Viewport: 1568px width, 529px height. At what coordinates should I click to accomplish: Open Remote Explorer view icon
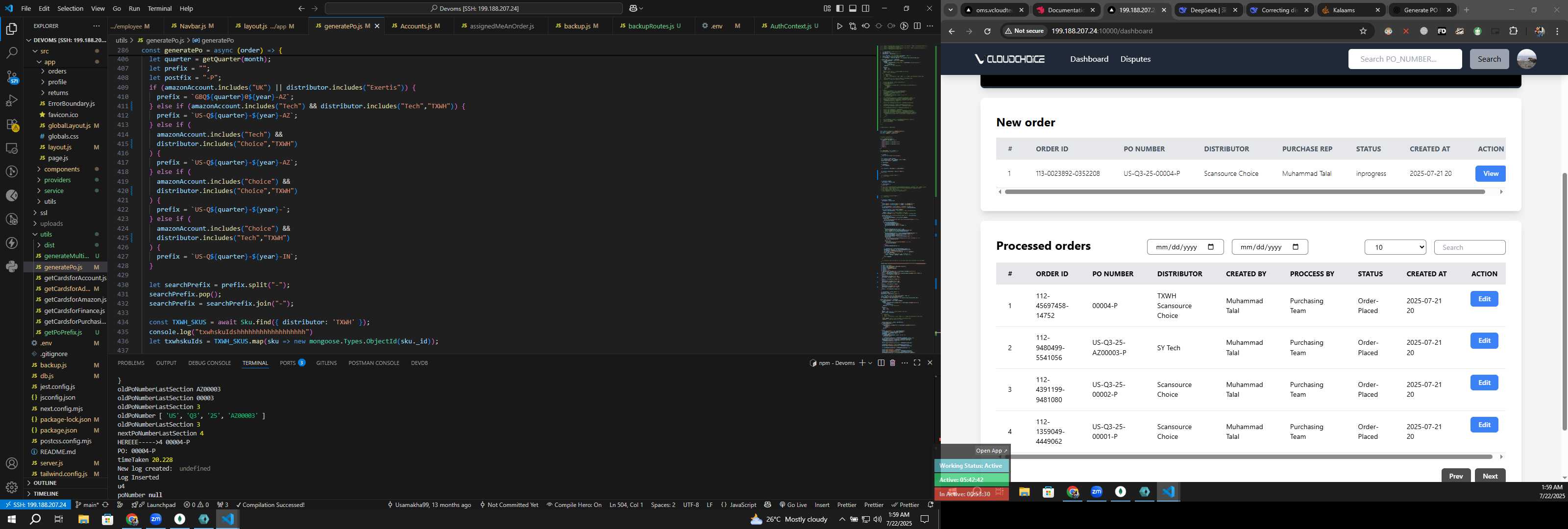pos(12,148)
